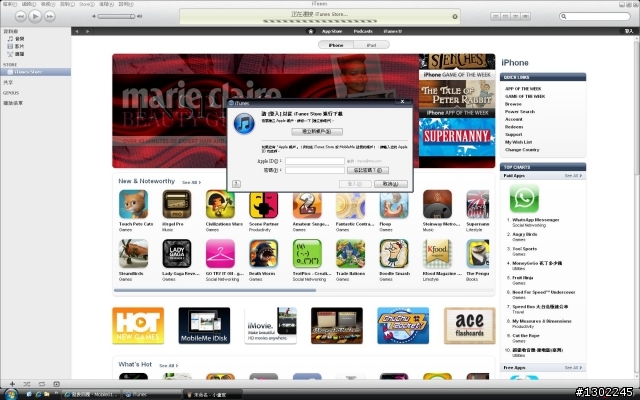The height and width of the screenshot is (400, 640).
Task: Stop the iTunes Store loading status
Action: pyautogui.click(x=455, y=16)
